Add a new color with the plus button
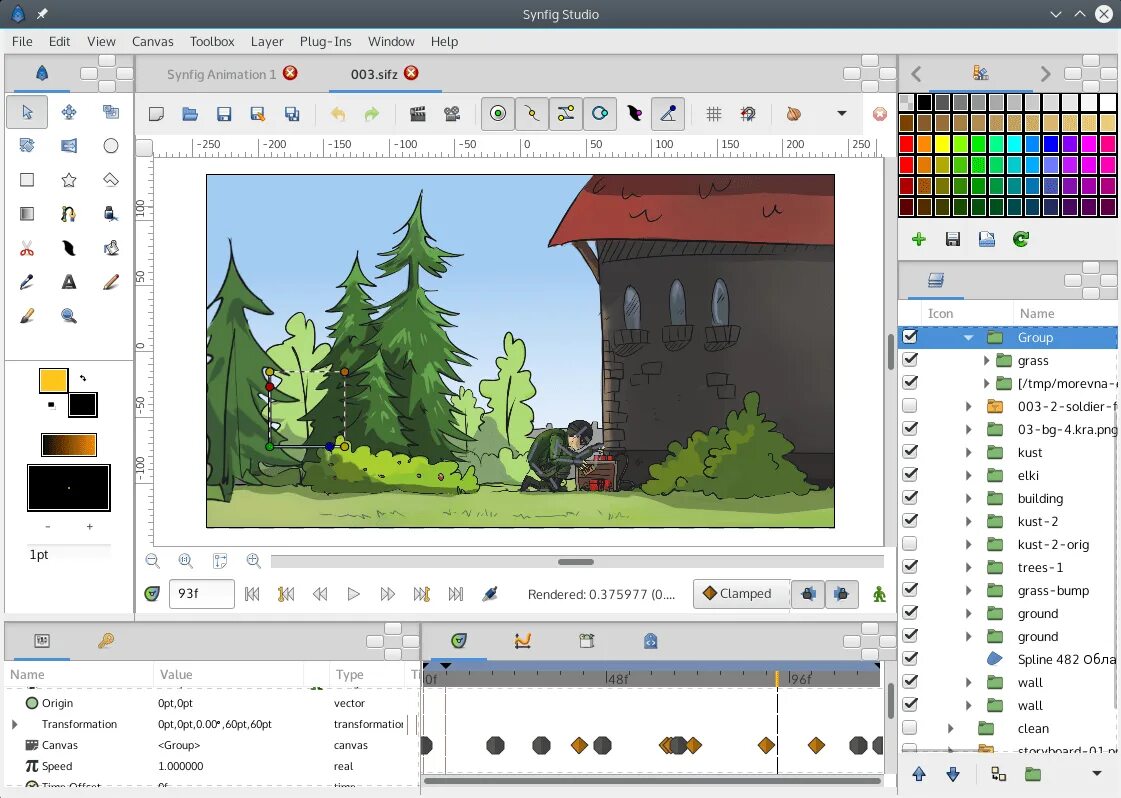1121x798 pixels. 918,239
